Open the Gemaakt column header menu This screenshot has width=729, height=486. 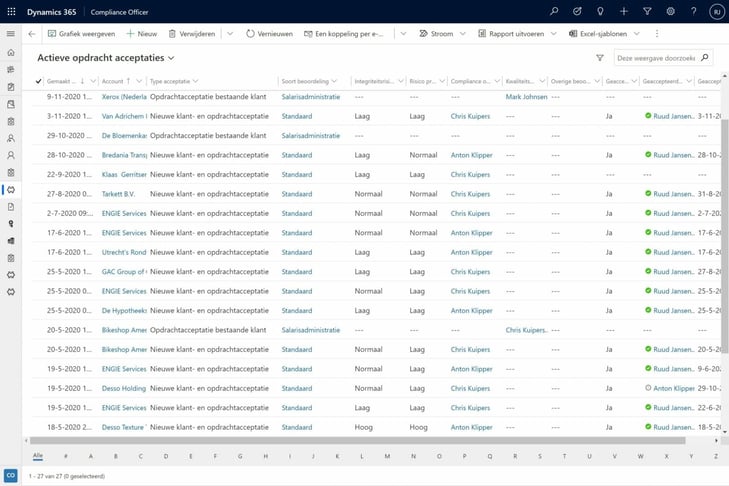click(93, 81)
